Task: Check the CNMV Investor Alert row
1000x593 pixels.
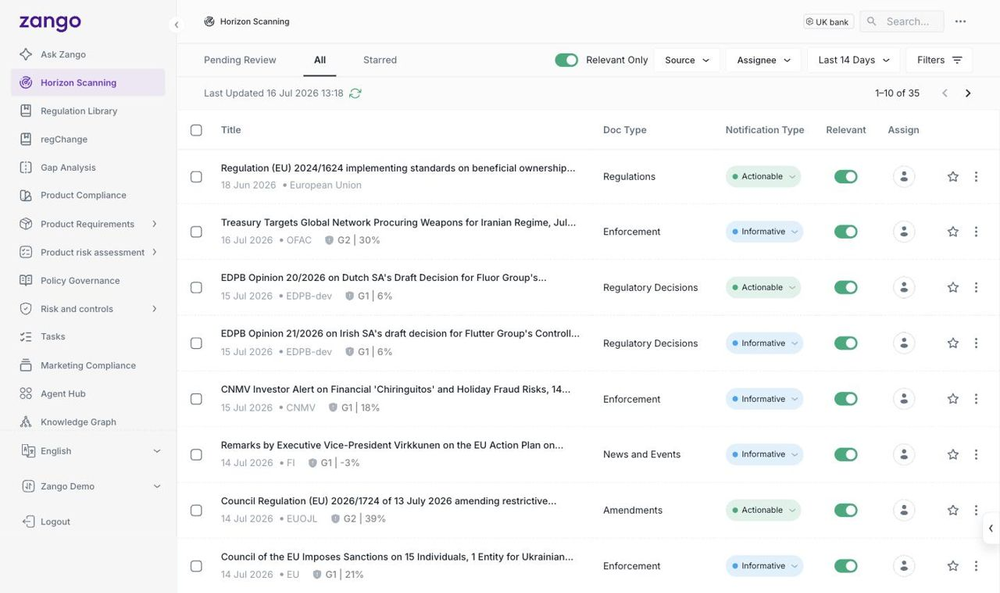Action: point(196,399)
